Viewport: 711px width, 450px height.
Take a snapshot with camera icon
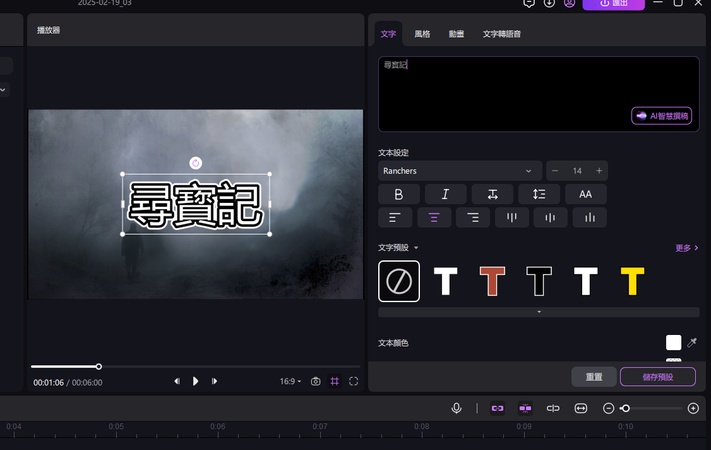click(x=316, y=382)
